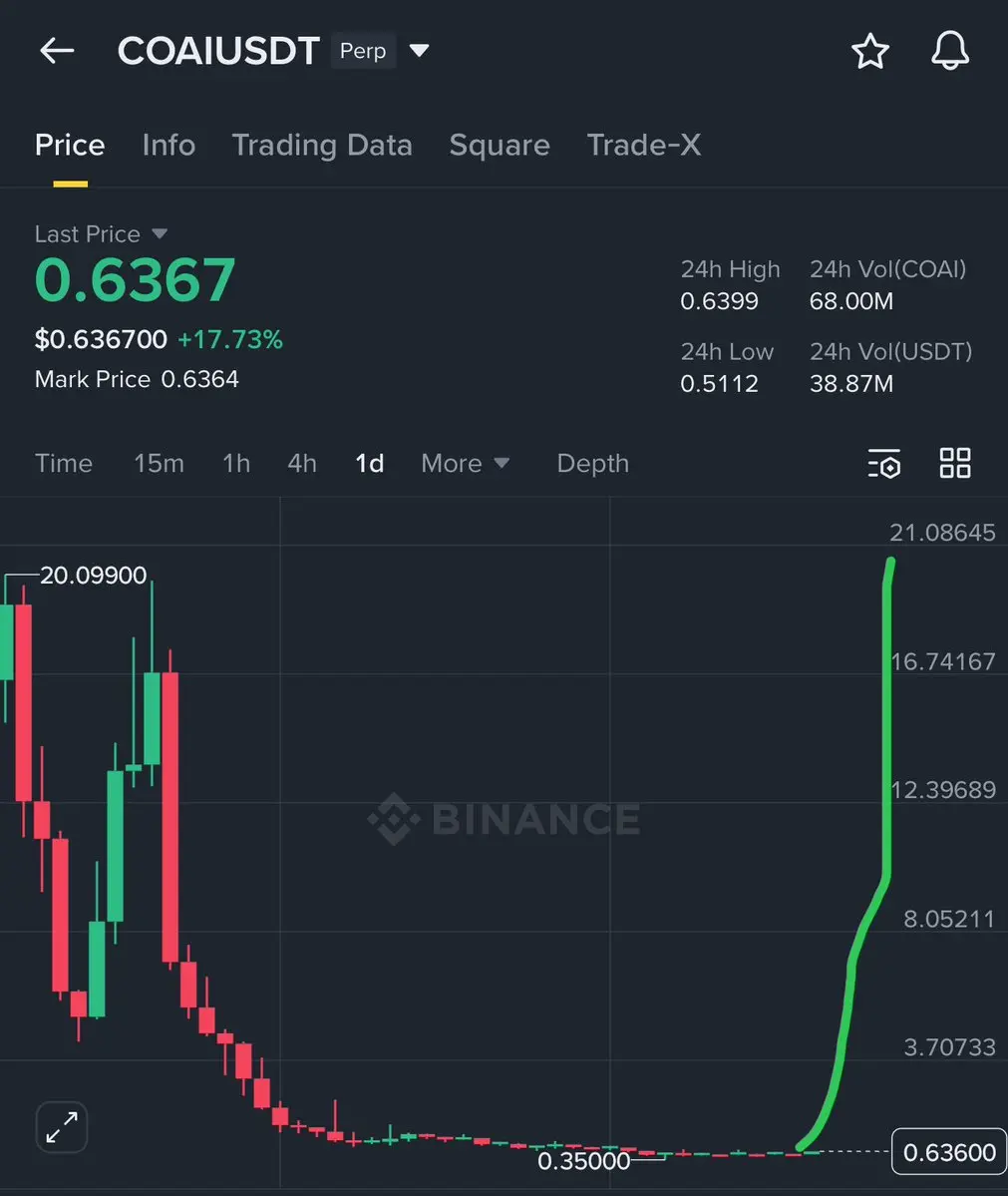1008x1196 pixels.
Task: Open the Square tab
Action: click(500, 145)
